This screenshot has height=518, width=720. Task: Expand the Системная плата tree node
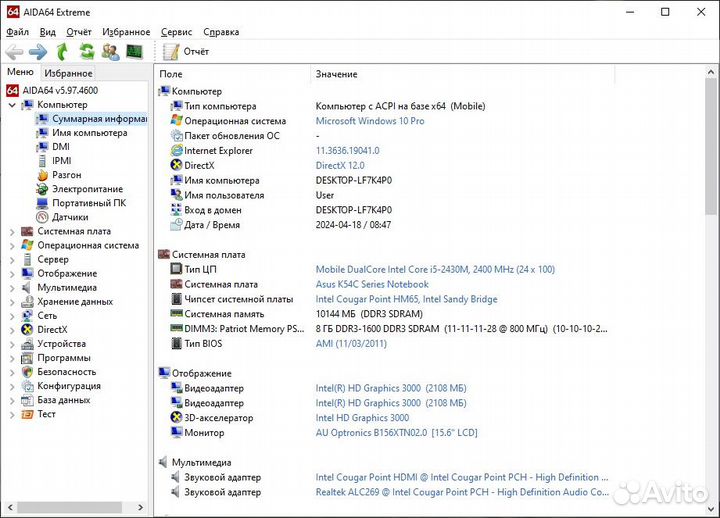coord(11,231)
